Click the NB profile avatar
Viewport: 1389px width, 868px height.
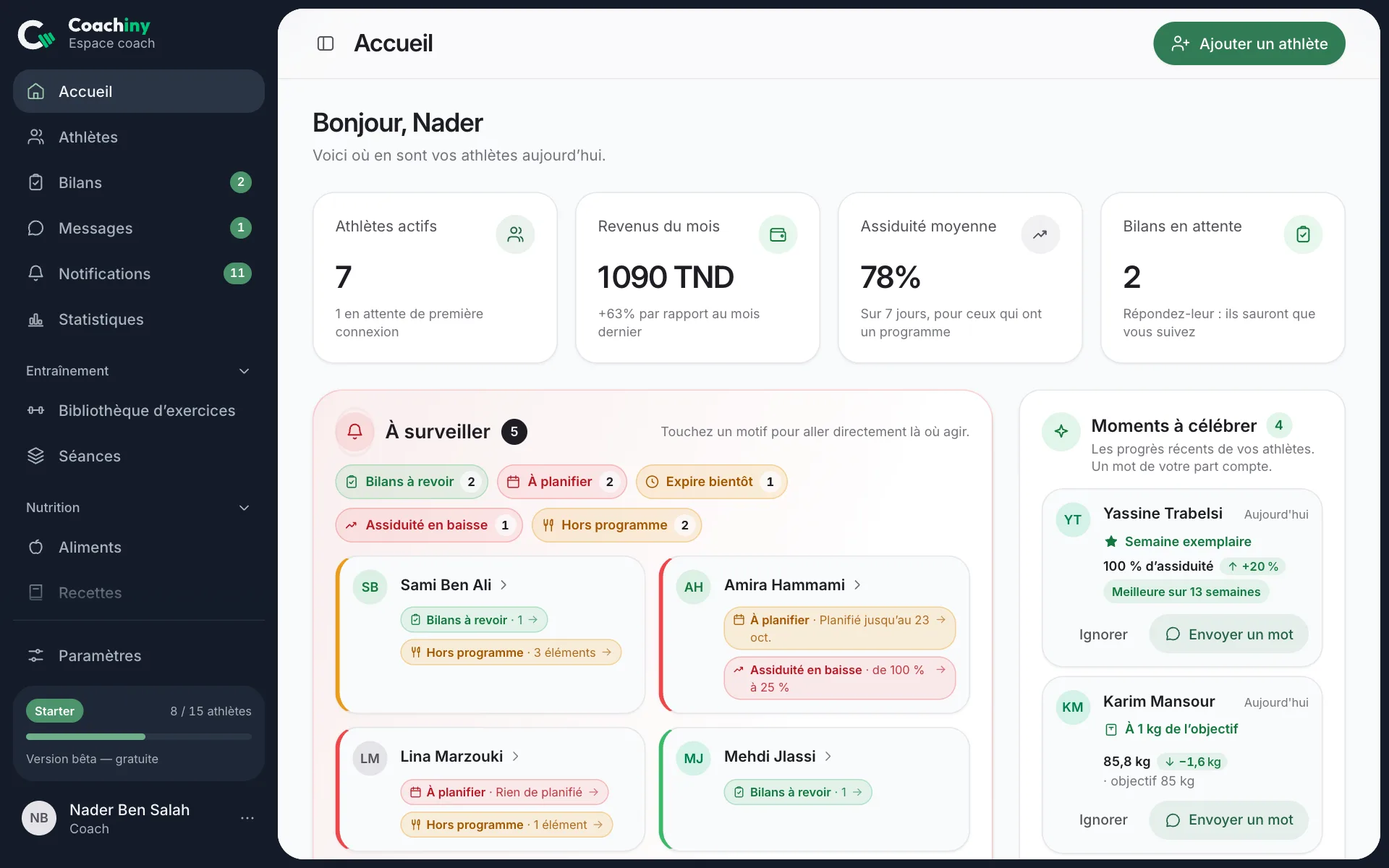[39, 818]
